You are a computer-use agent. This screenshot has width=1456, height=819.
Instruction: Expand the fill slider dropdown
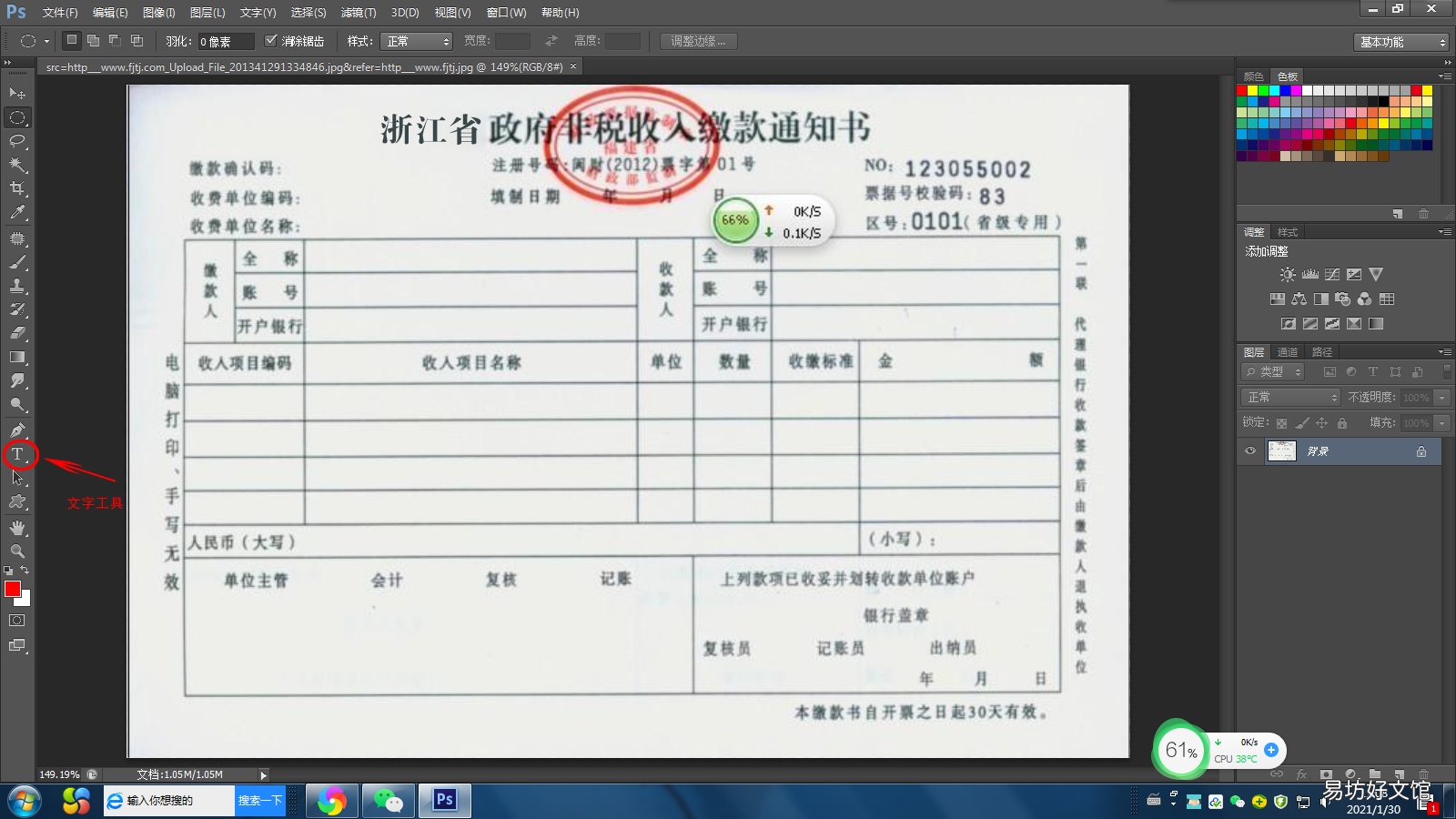pos(1441,423)
